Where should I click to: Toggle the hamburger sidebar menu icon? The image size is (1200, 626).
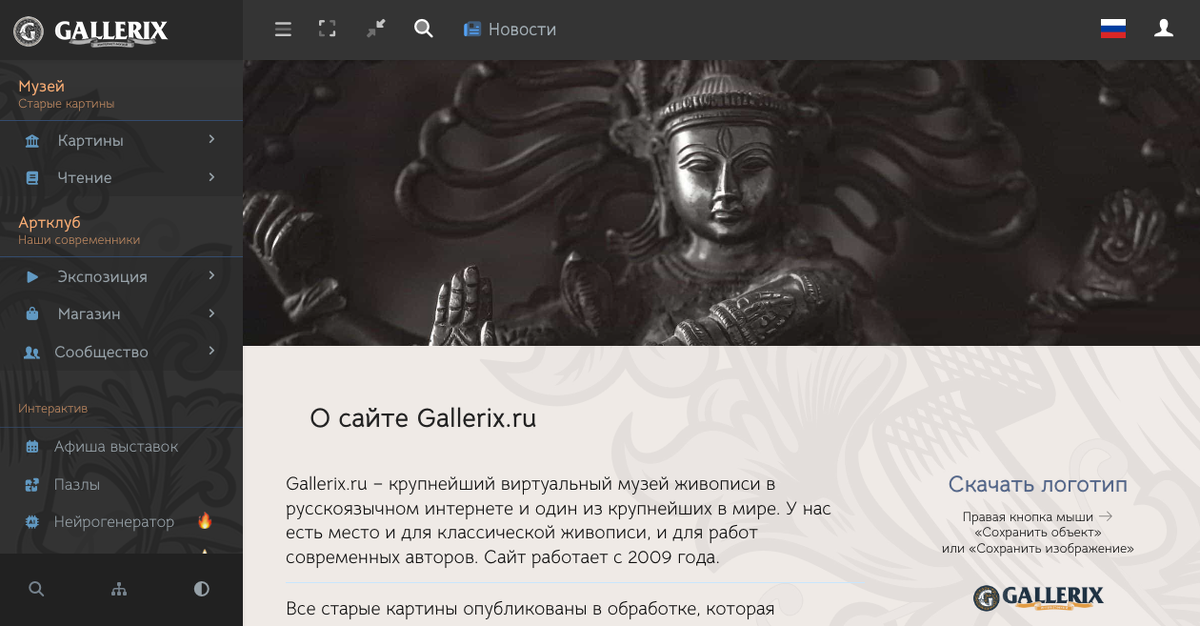pyautogui.click(x=283, y=29)
